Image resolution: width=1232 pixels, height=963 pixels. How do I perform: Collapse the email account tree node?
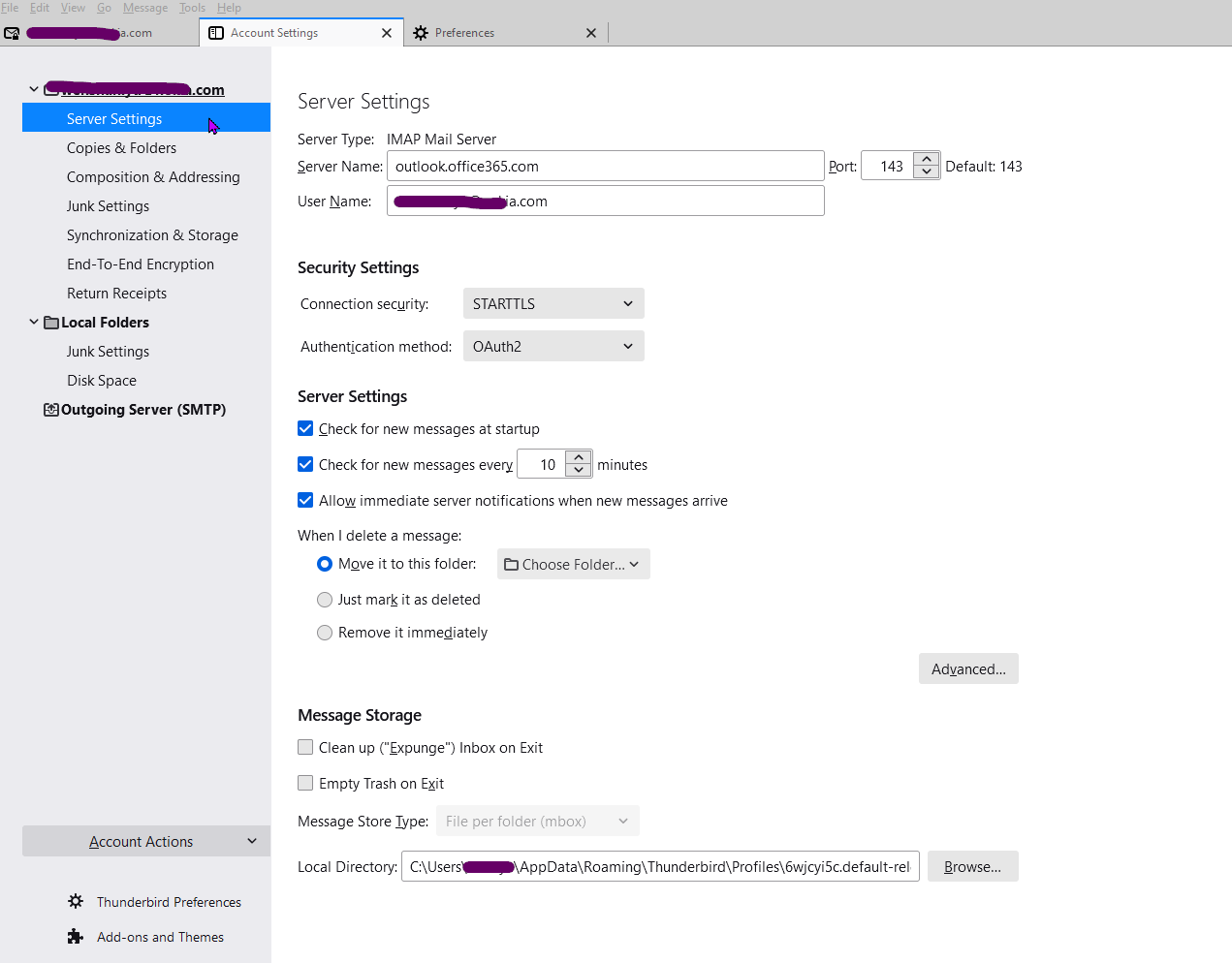[x=34, y=89]
